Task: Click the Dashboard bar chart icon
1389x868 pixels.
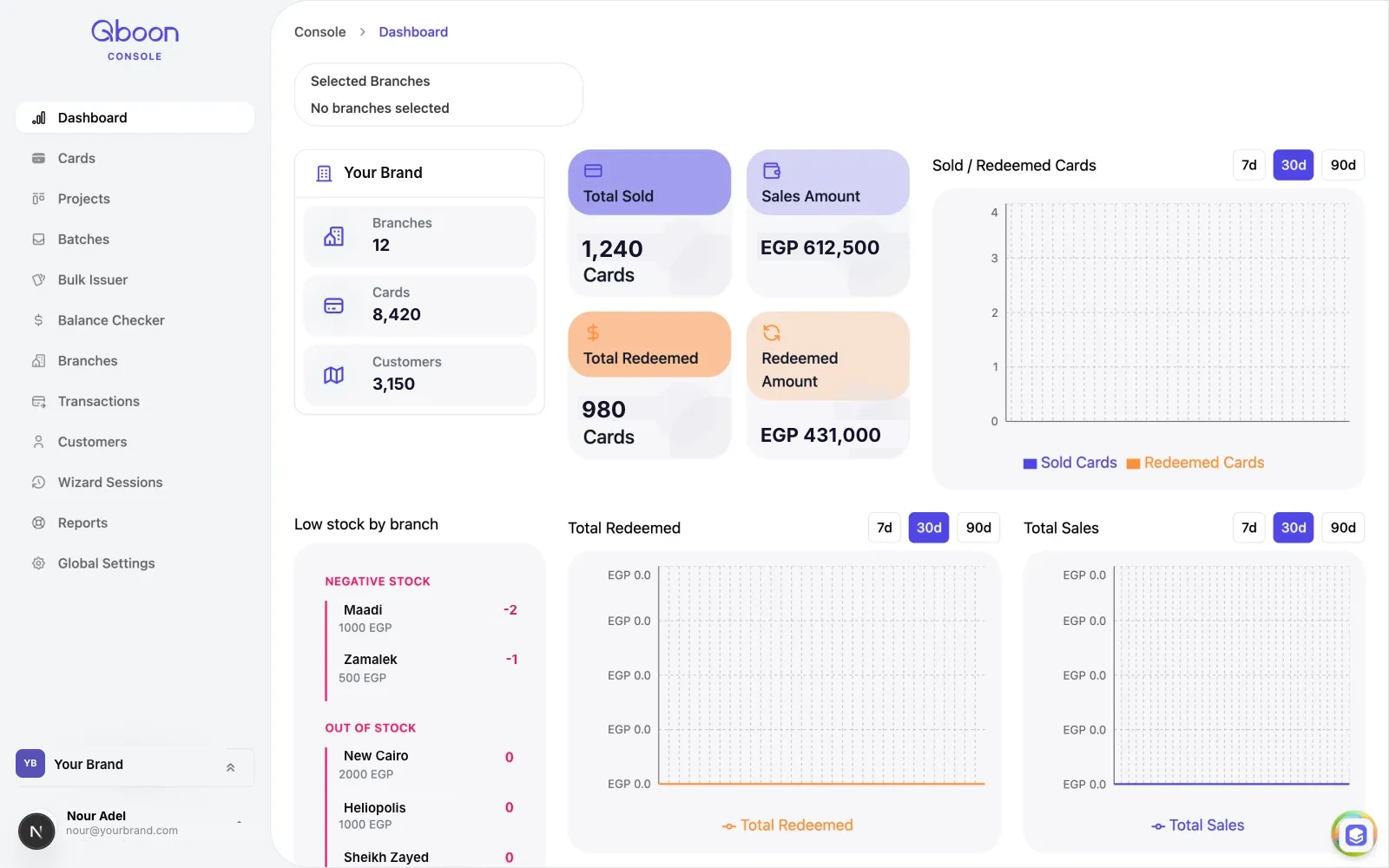Action: [38, 118]
